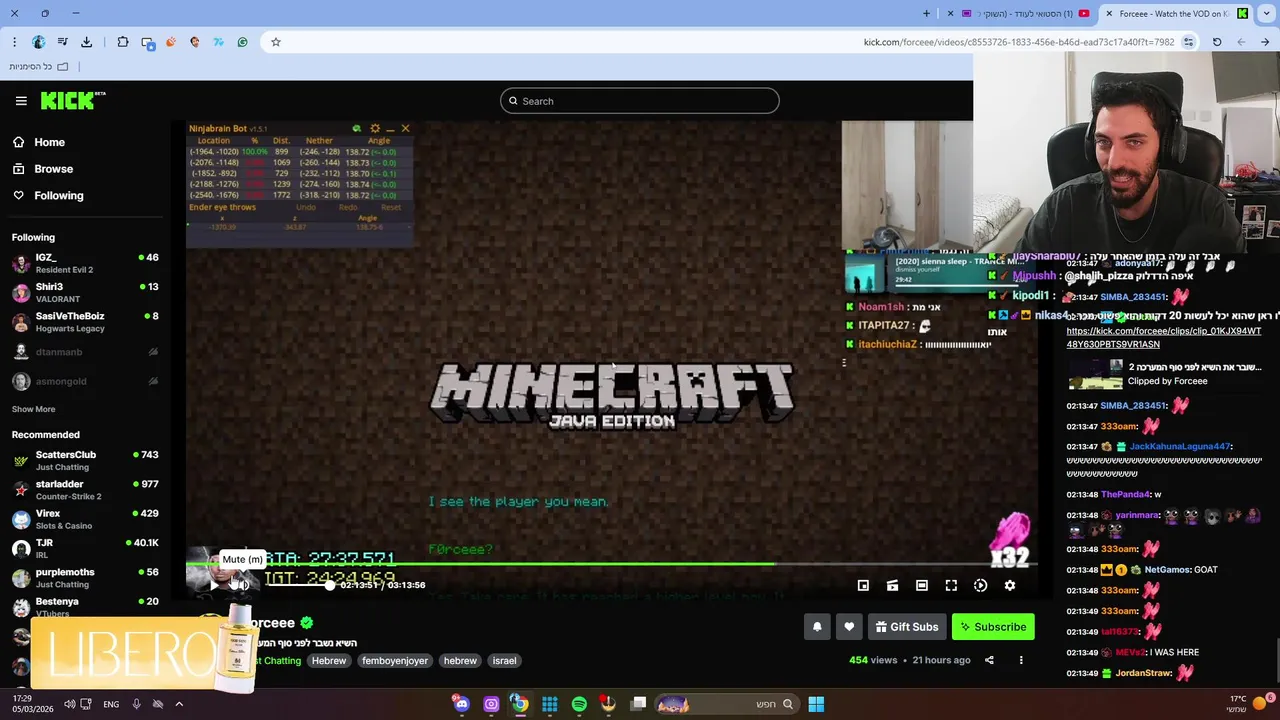Viewport: 1280px width, 720px height.
Task: Open video player settings gear
Action: pos(1010,586)
